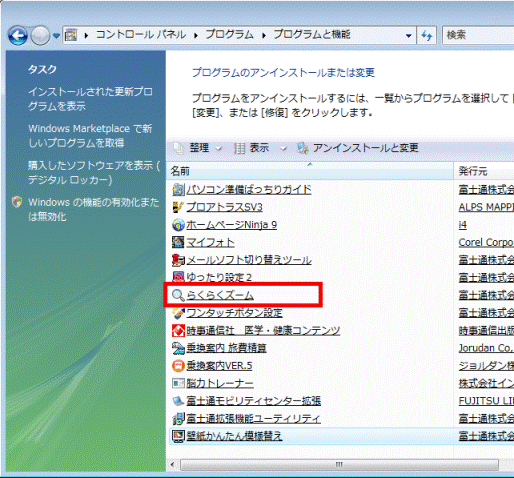Click the ALPS MAPP publisher cell
The width and height of the screenshot is (514, 478).
click(486, 207)
